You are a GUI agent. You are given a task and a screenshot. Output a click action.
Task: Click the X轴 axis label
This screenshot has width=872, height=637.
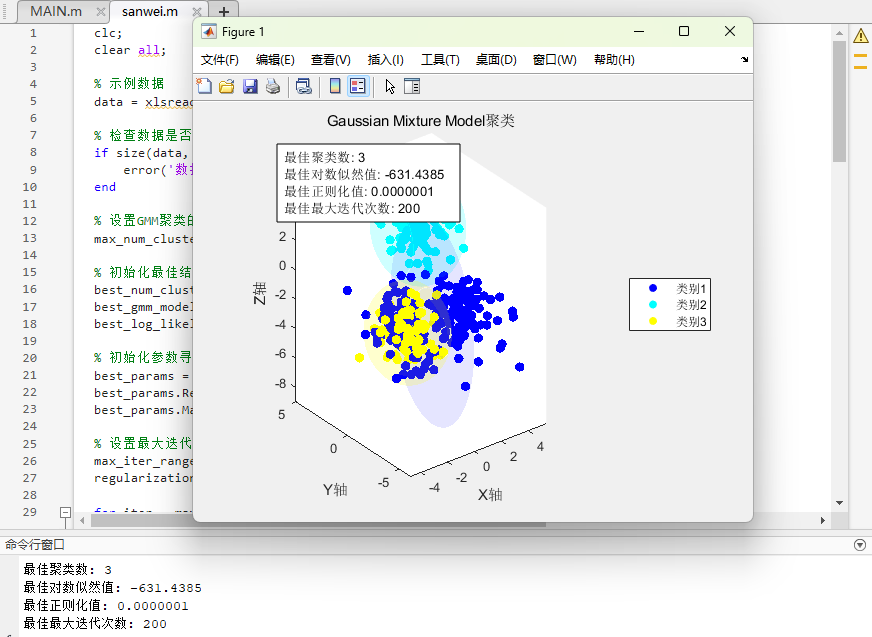pos(490,495)
